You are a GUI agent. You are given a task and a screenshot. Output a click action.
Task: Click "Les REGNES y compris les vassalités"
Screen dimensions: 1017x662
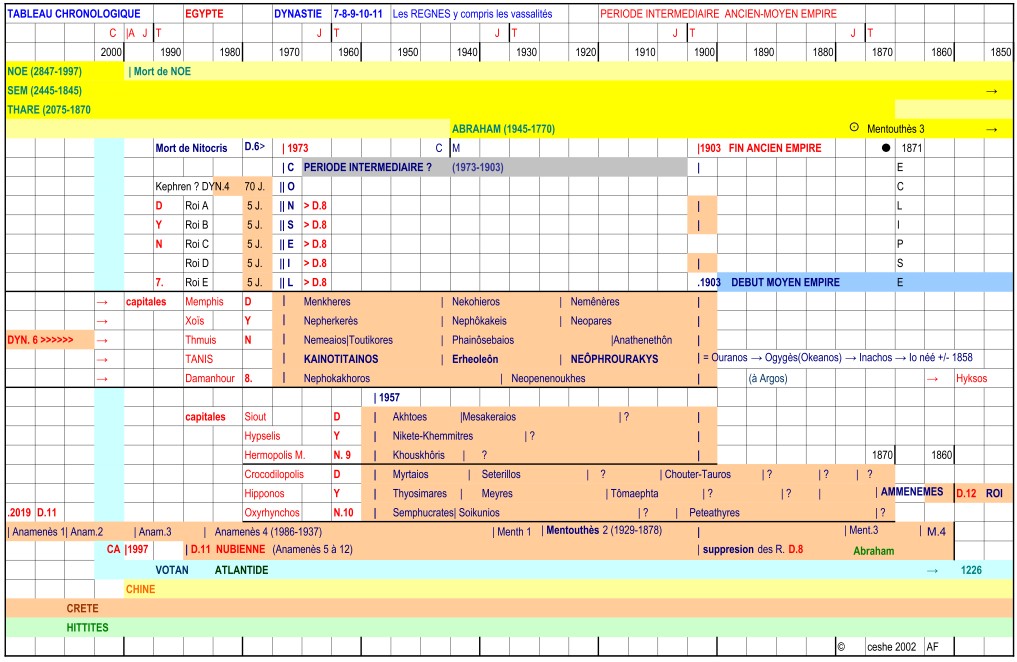472,14
